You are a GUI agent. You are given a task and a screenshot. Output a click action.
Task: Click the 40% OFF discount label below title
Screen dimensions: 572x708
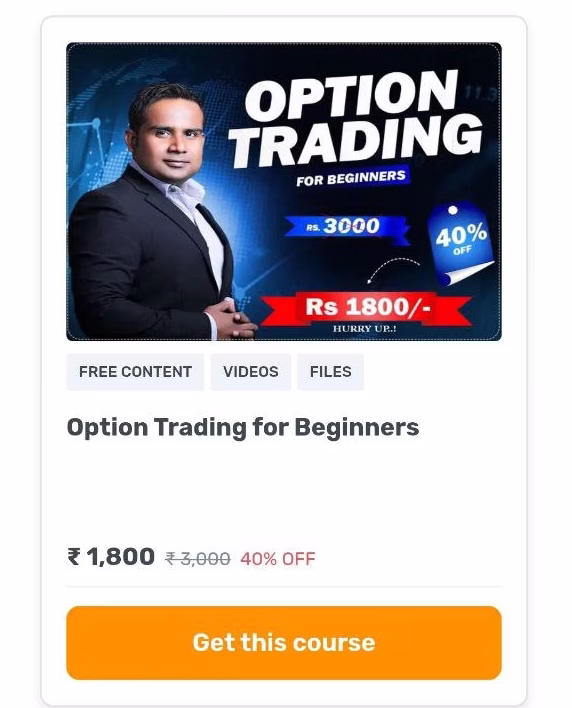pyautogui.click(x=278, y=559)
